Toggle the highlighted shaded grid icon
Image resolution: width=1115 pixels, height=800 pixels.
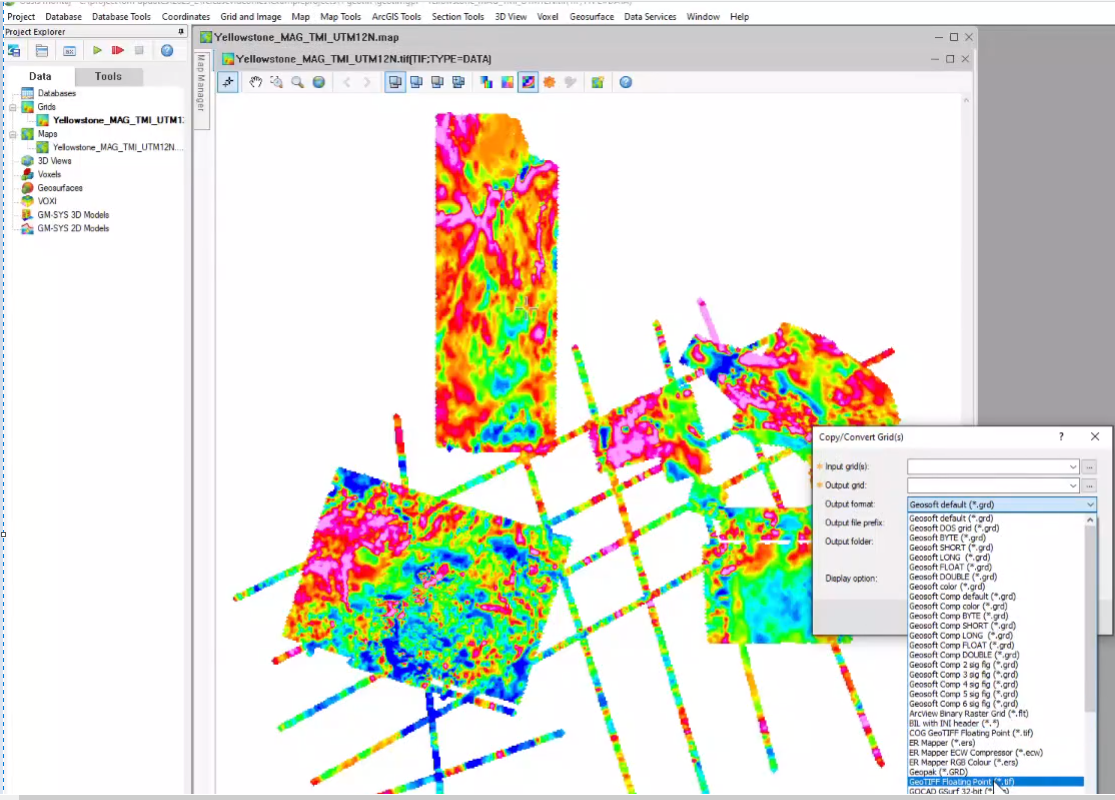528,82
